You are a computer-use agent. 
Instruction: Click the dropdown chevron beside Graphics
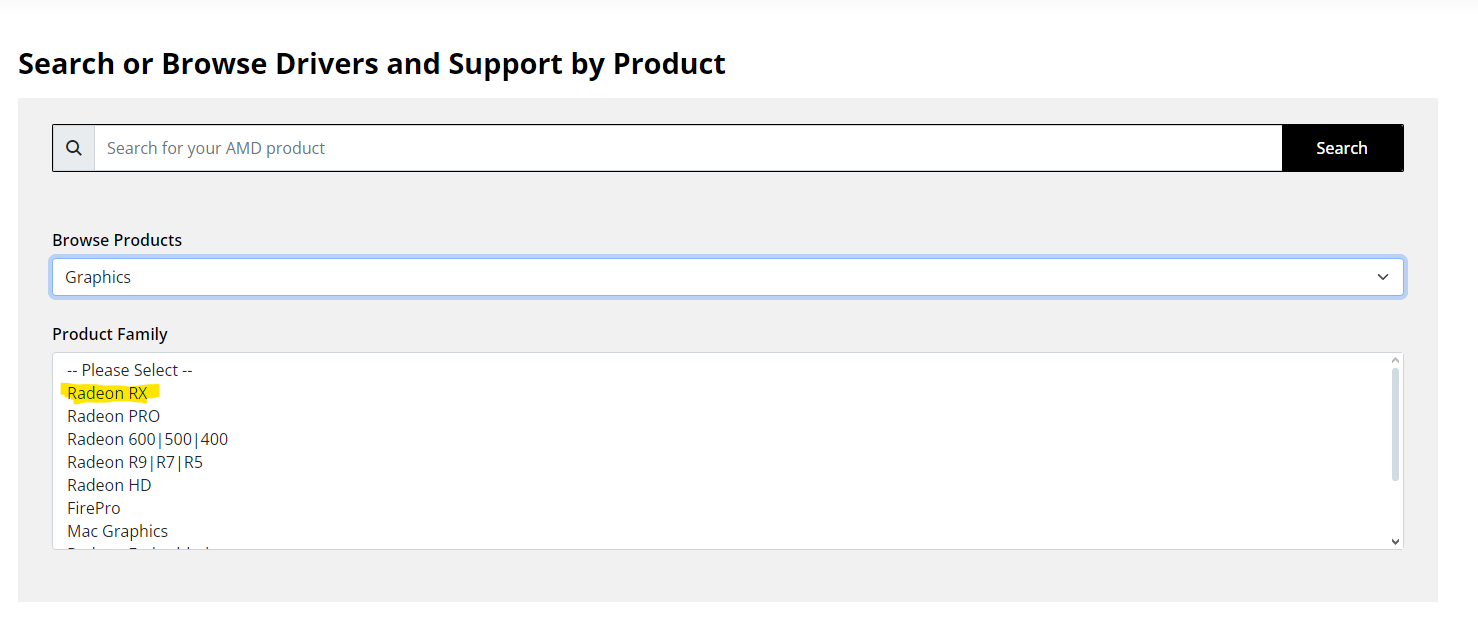click(1383, 277)
